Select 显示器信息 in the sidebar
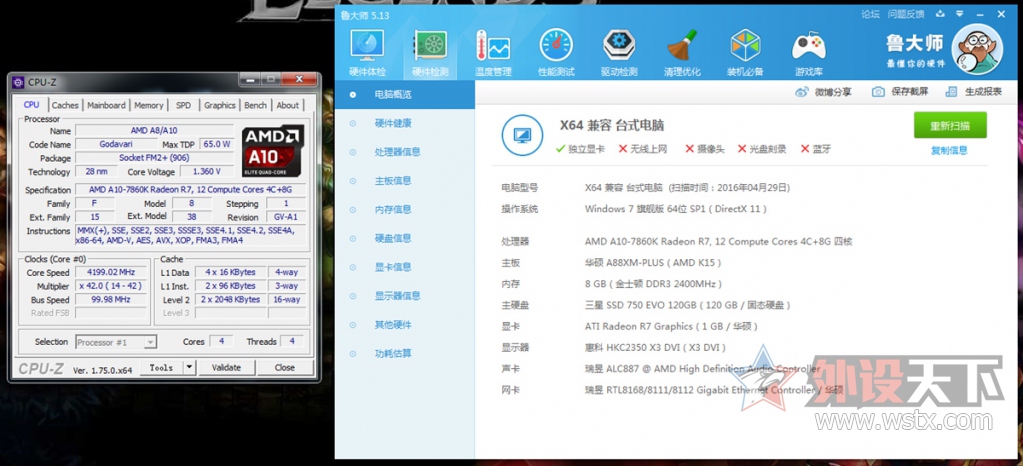Viewport: 1023px width, 466px height. click(x=405, y=296)
